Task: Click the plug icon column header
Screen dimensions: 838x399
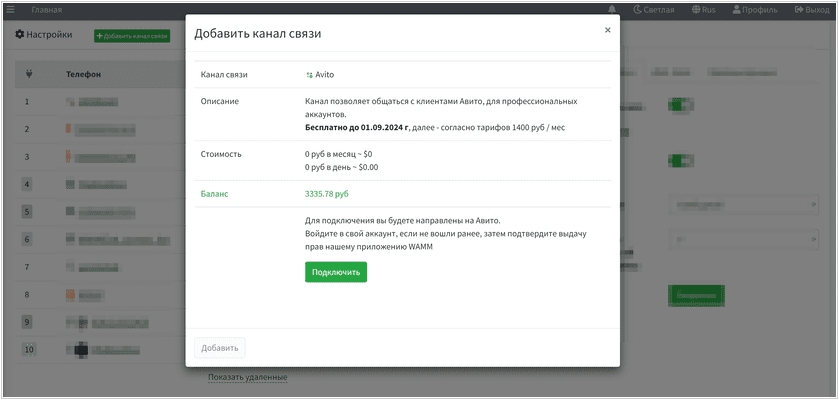Action: [x=29, y=74]
